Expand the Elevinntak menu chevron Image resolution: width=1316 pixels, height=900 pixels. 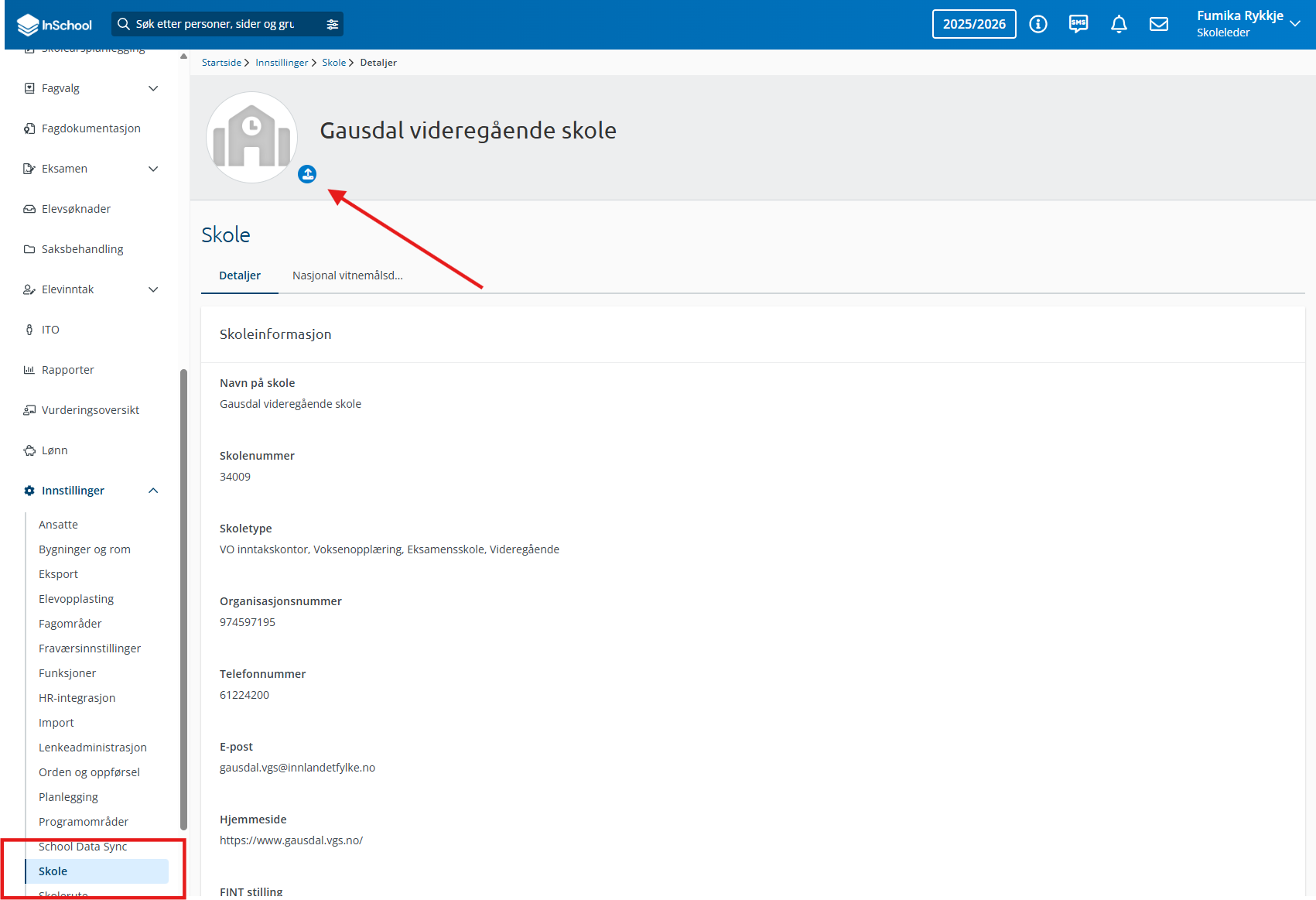[x=153, y=289]
